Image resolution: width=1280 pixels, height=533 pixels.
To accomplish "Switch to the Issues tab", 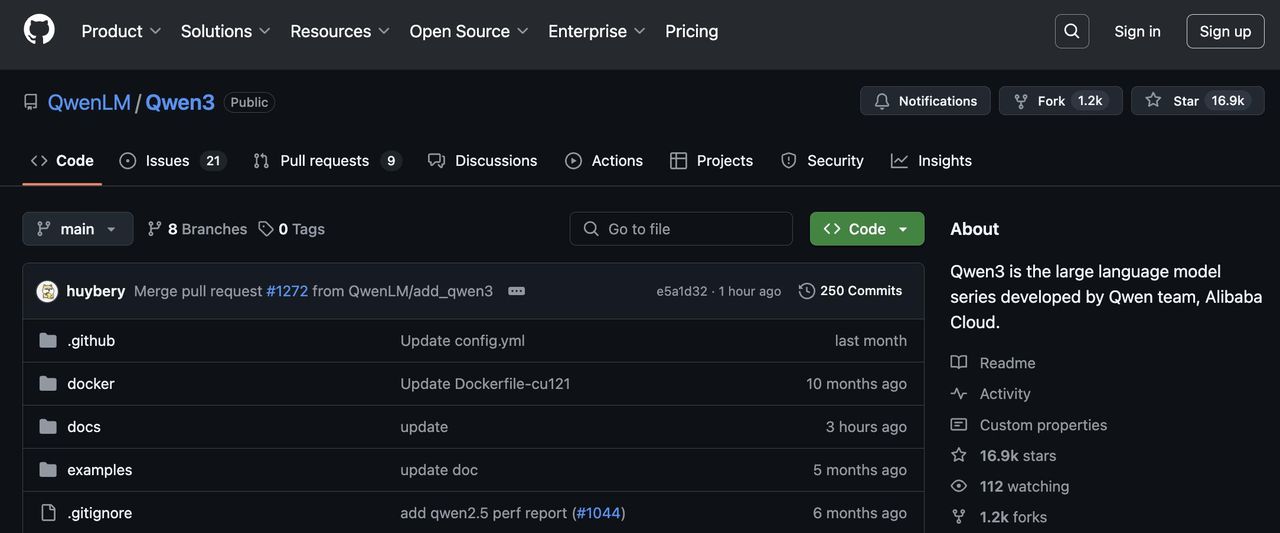I will [167, 161].
